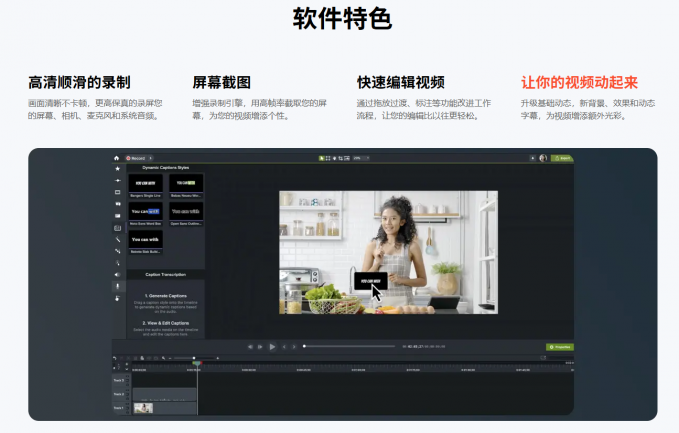Screen dimensions: 679x433
Task: Click the timeline playhead marker
Action: coord(197,364)
